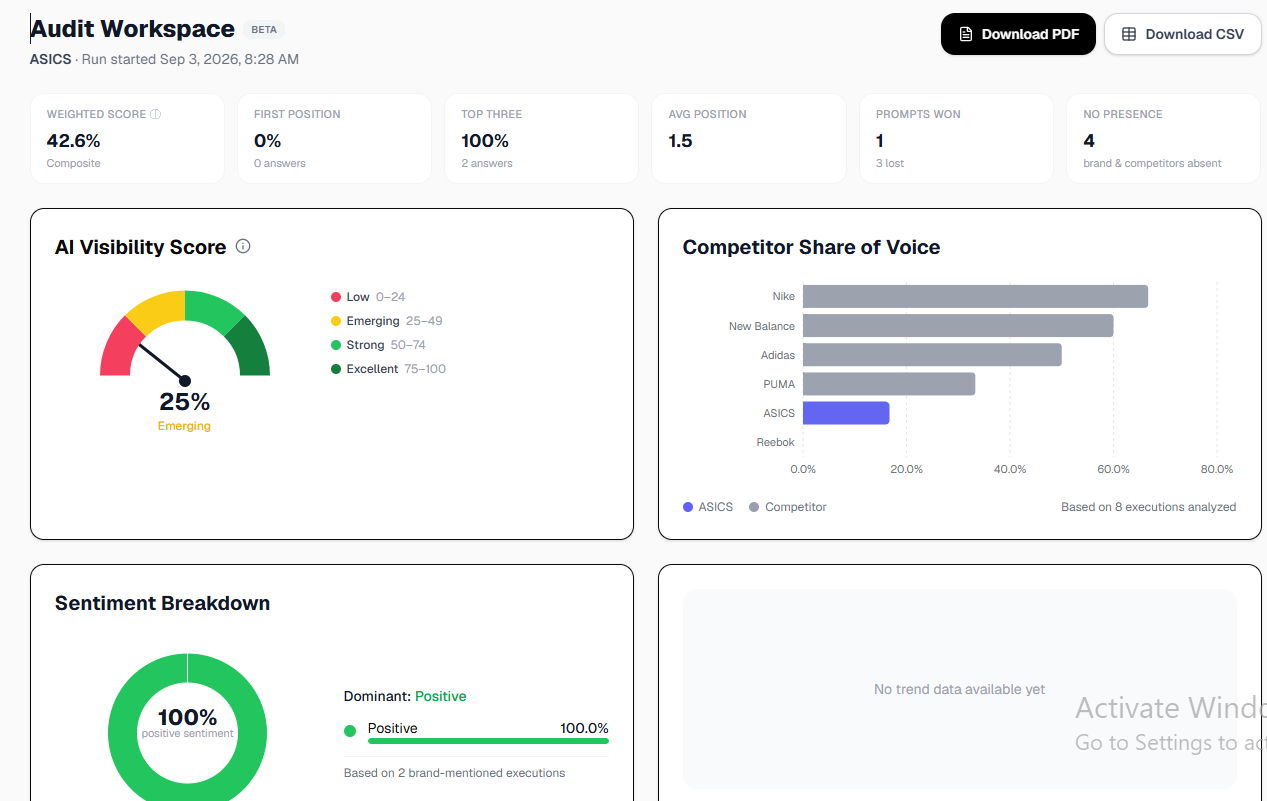Viewport: 1267px width, 801px height.
Task: Click the PDF file icon in Download PDF
Action: 965,34
